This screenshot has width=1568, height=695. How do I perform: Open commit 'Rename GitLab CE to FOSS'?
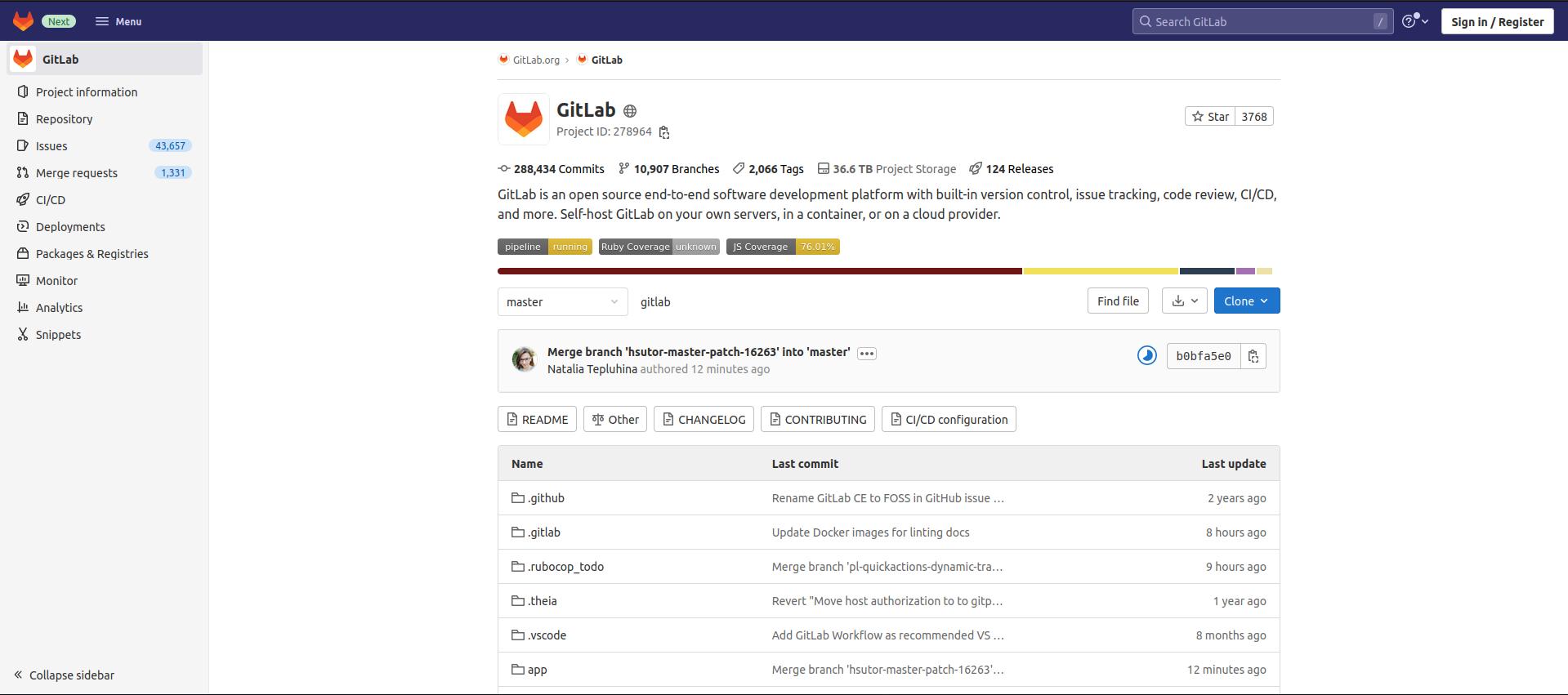pyautogui.click(x=888, y=498)
